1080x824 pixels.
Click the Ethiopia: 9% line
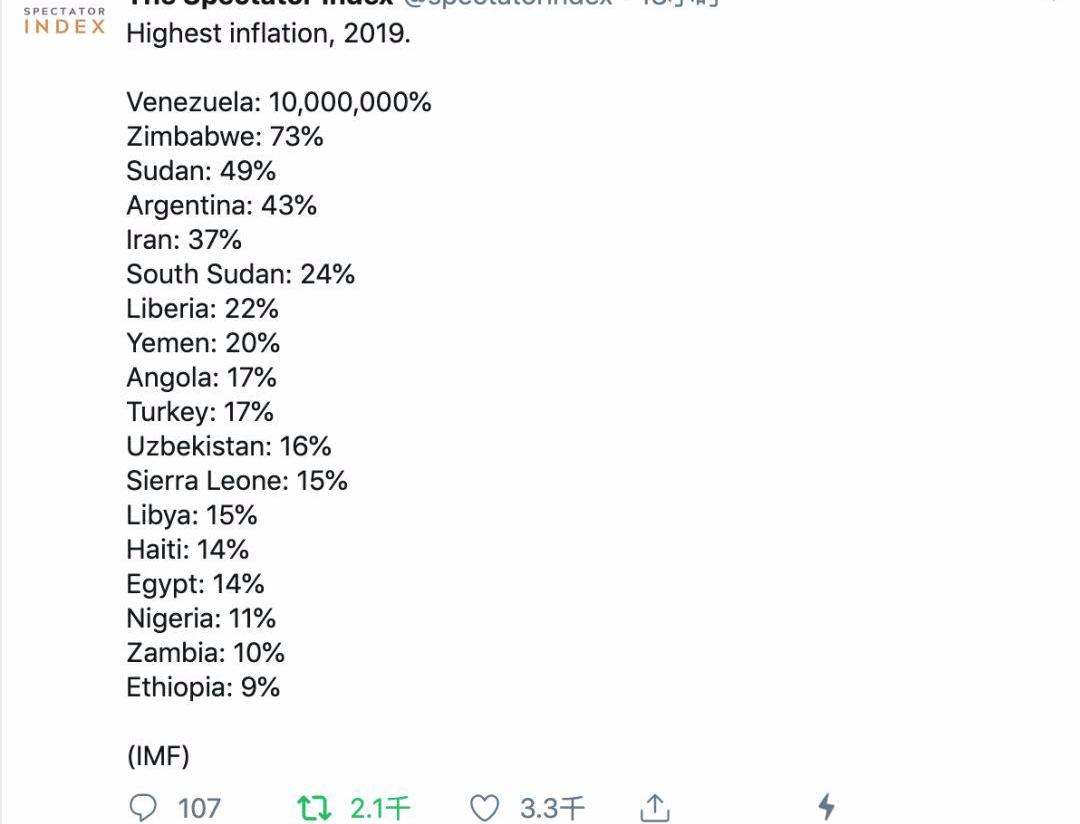pos(203,688)
